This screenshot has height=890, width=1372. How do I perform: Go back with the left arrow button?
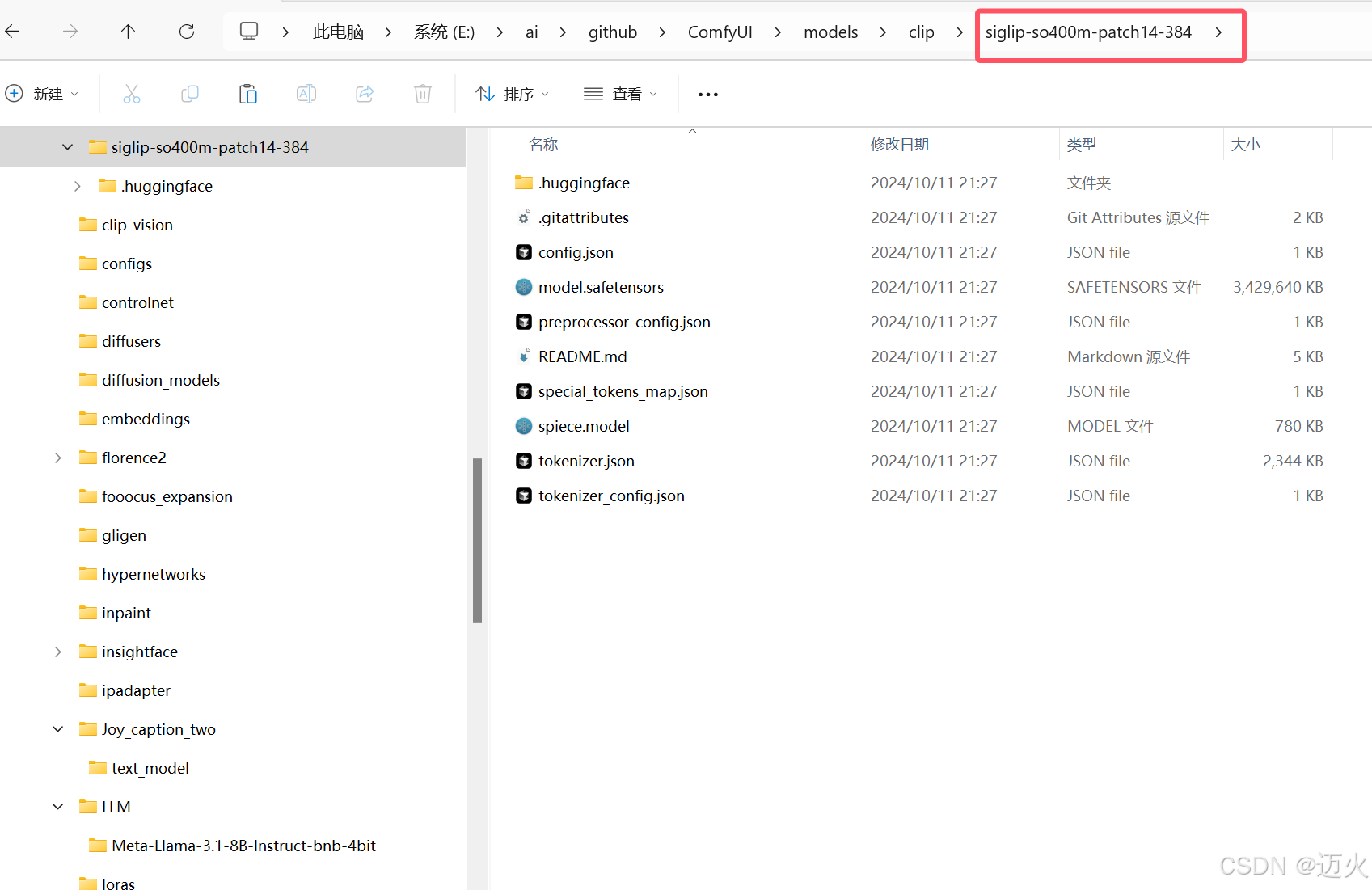13,32
